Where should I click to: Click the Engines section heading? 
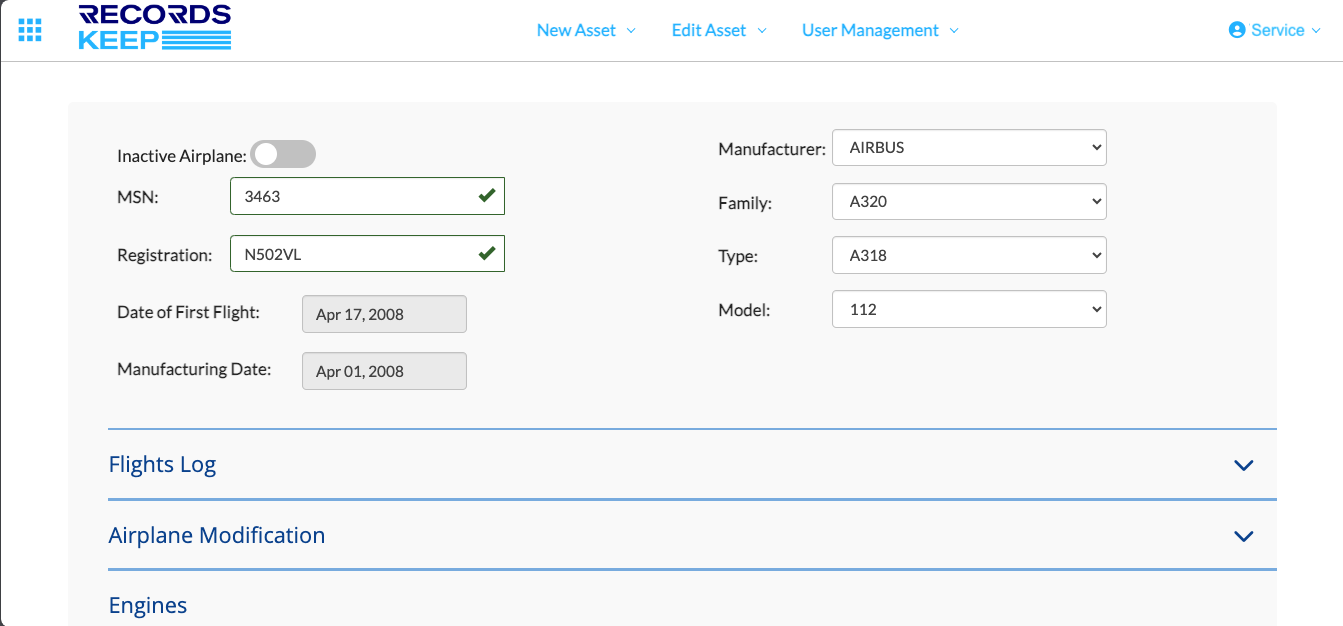pos(148,605)
